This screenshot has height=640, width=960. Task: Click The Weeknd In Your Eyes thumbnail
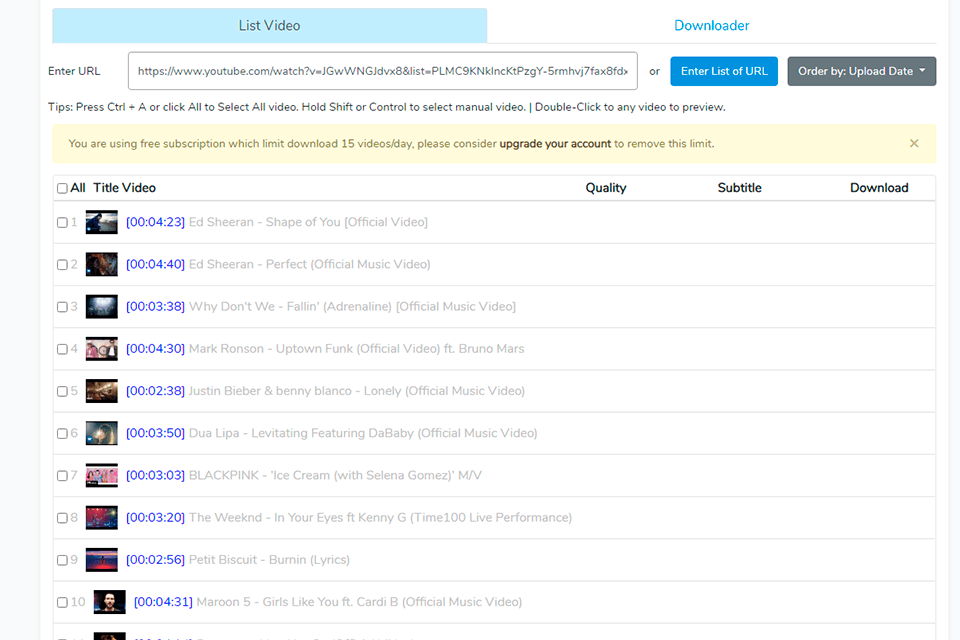click(x=102, y=518)
